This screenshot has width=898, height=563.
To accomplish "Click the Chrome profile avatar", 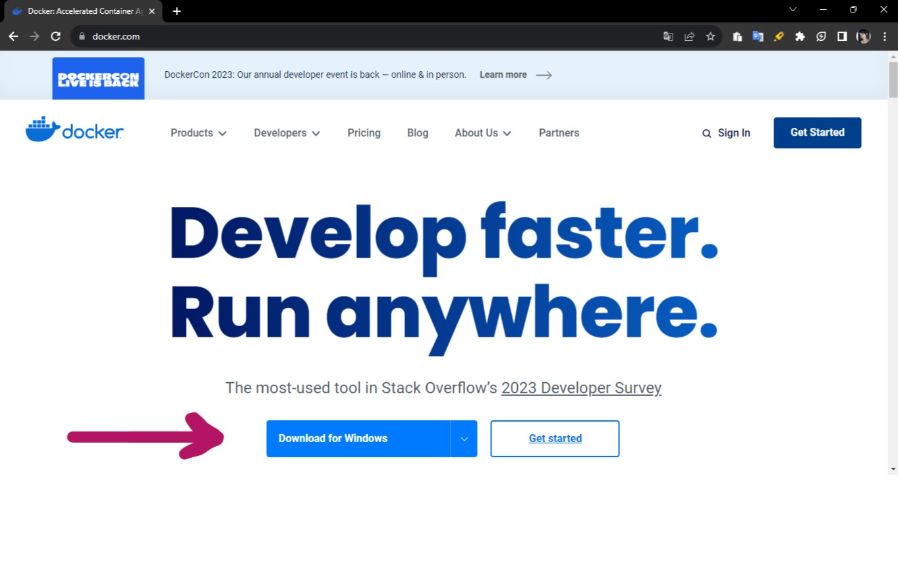I will (863, 36).
